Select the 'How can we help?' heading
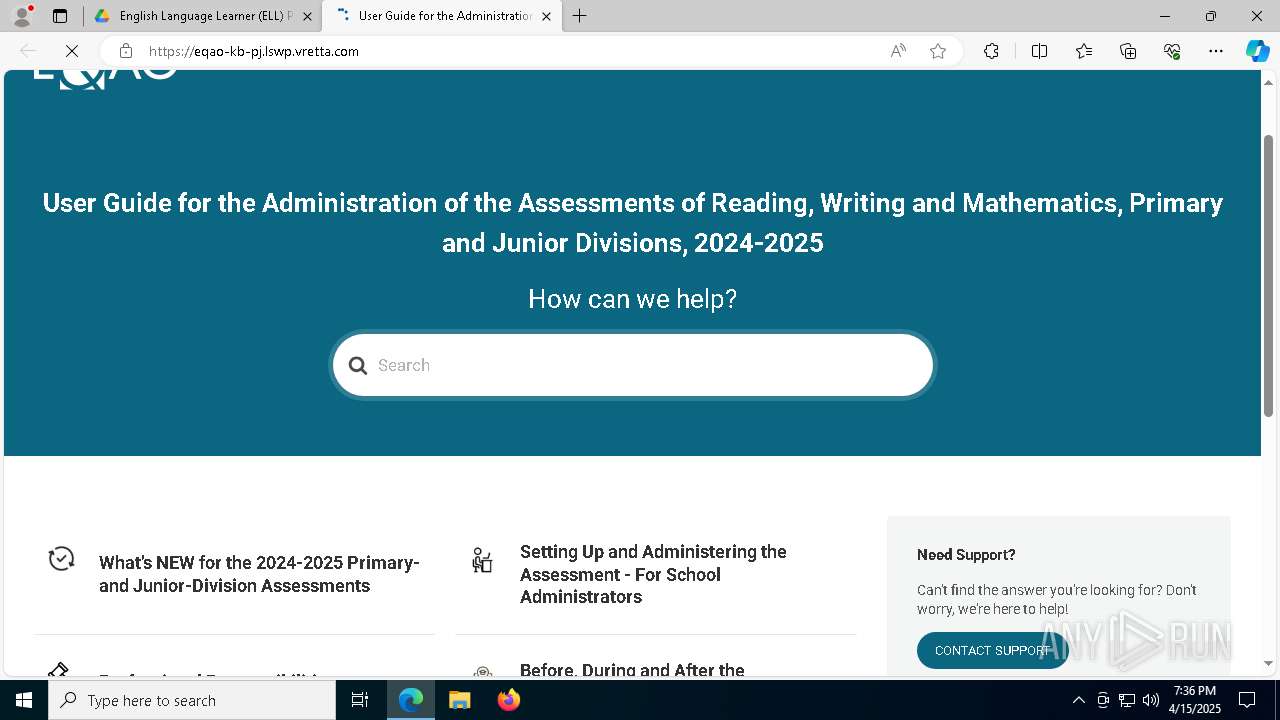 pyautogui.click(x=632, y=299)
